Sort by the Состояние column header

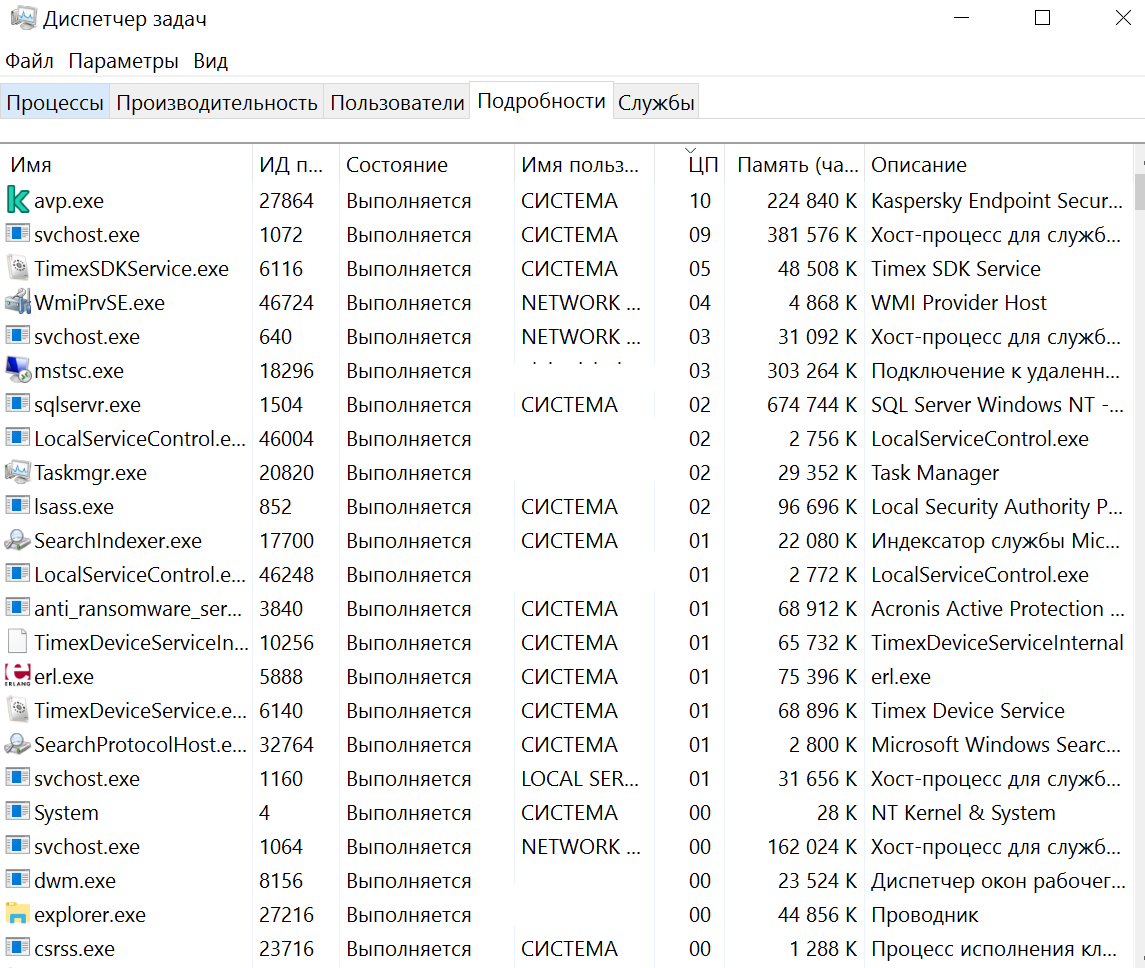426,164
